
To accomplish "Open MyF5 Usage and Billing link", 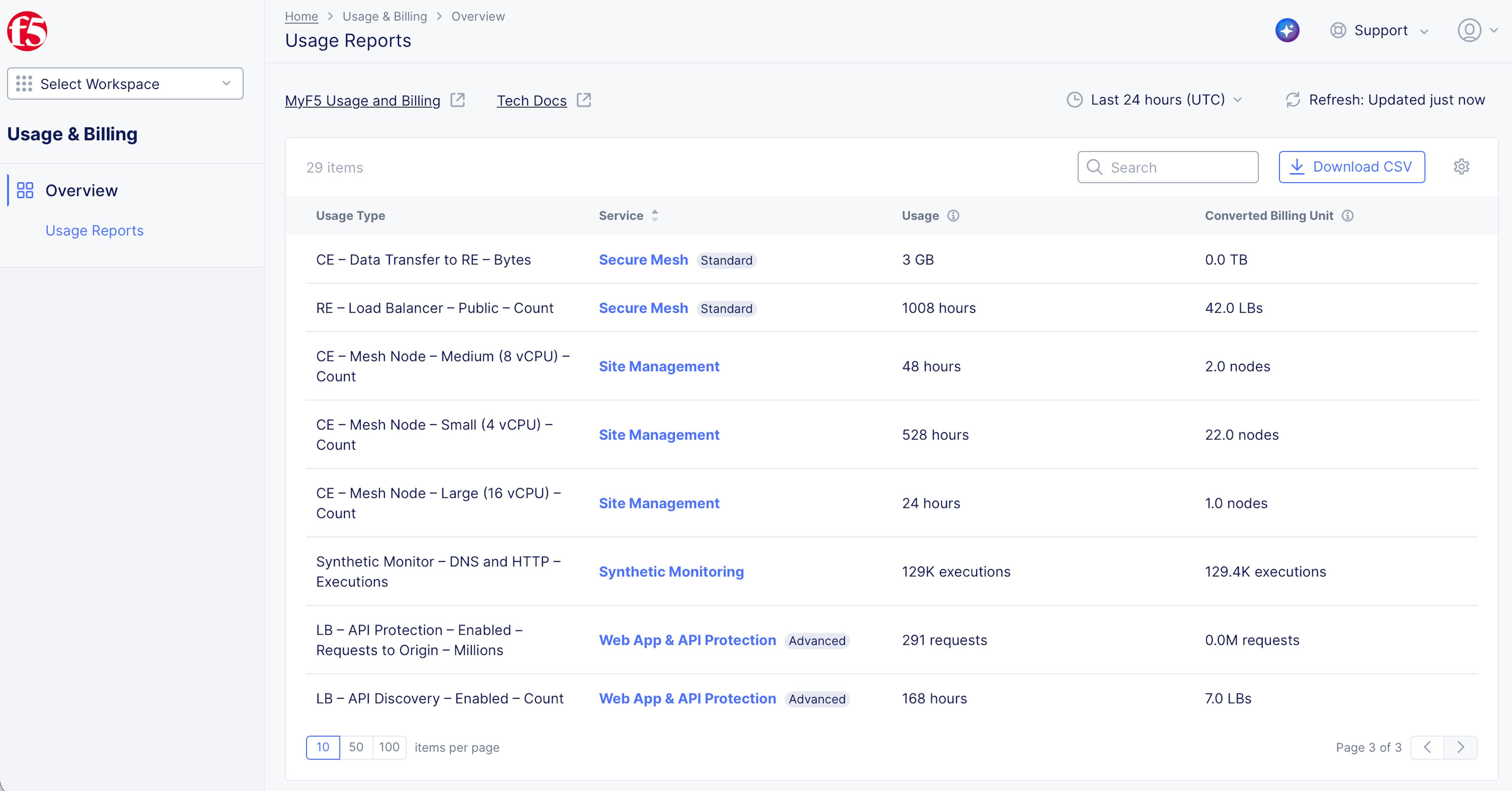I will [x=362, y=101].
